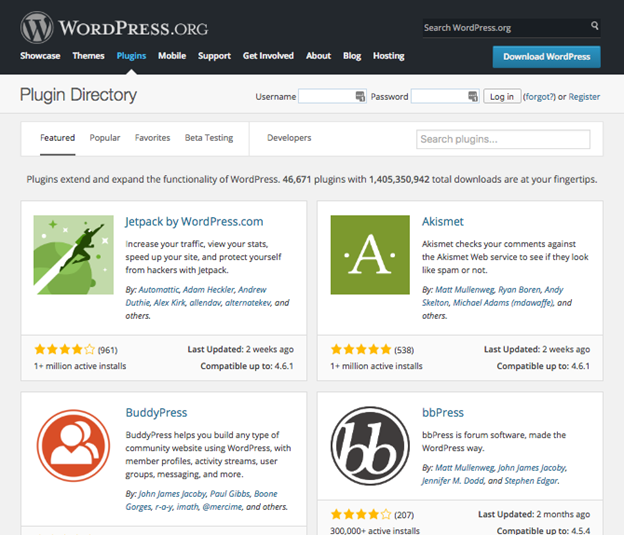This screenshot has height=535, width=624.
Task: Click the Register link
Action: pos(584,97)
